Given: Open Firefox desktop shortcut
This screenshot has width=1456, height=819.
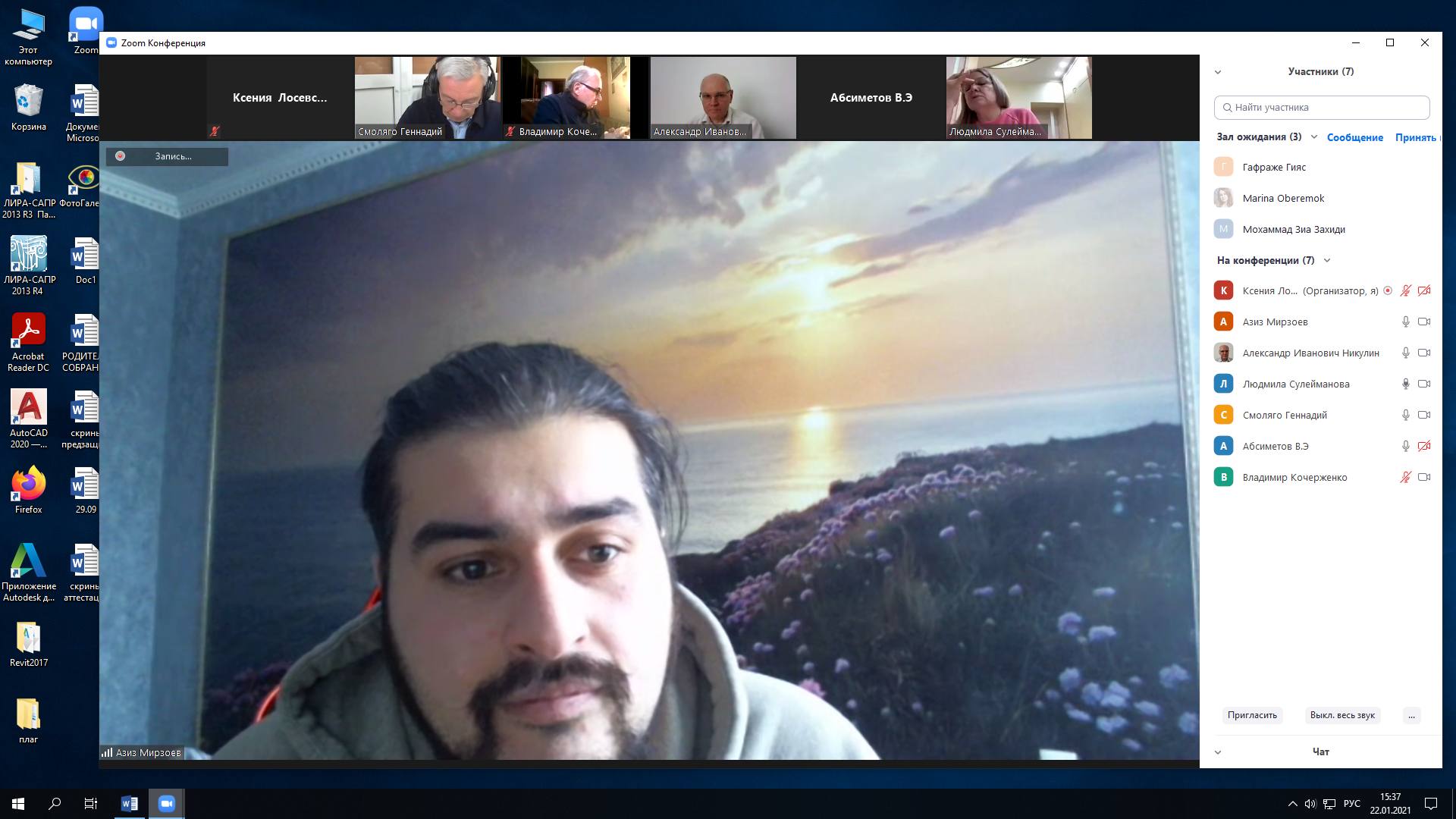Looking at the screenshot, I should 28,490.
